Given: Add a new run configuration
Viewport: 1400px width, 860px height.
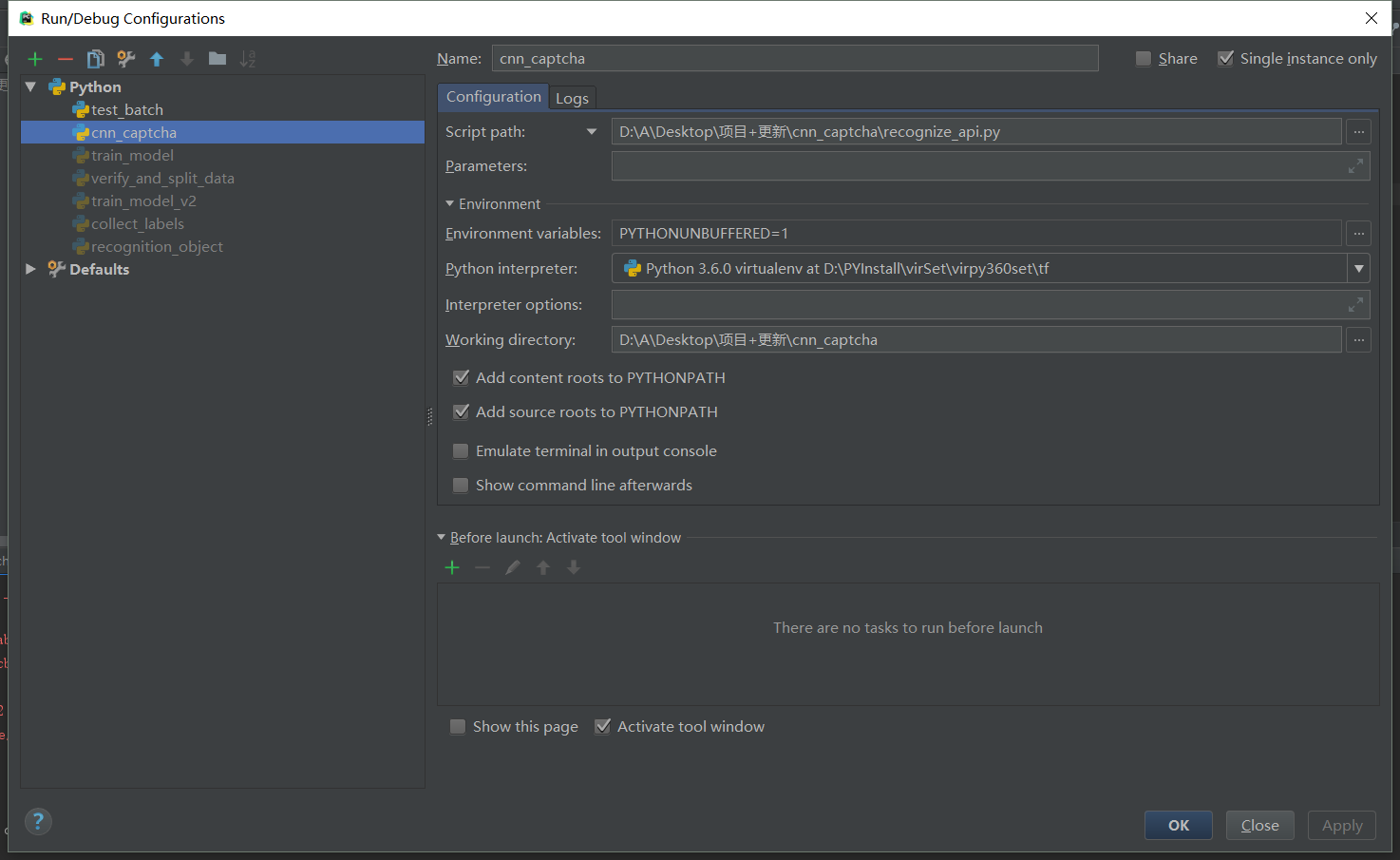Looking at the screenshot, I should coord(35,59).
